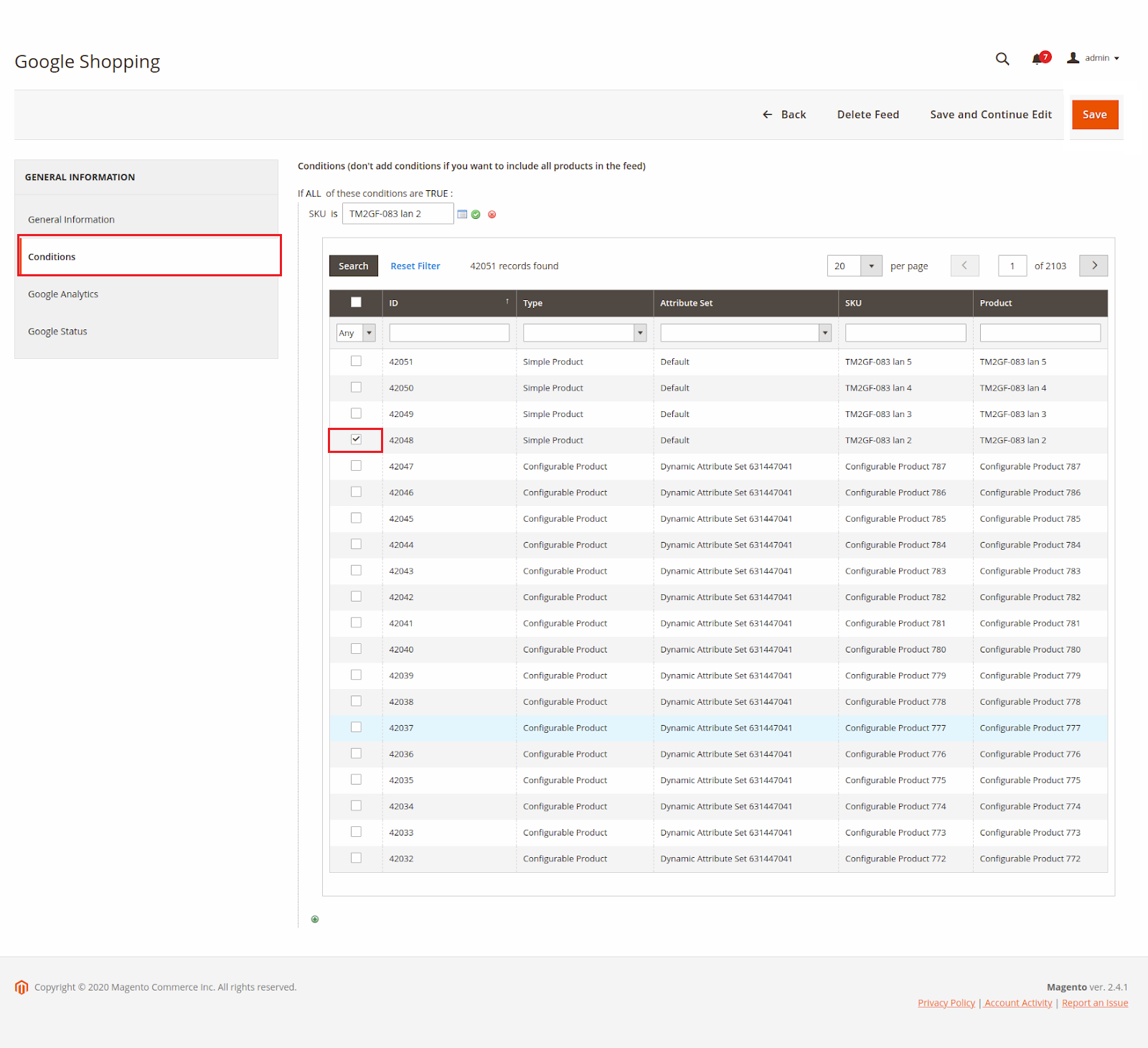Click the TRUE condition value link
This screenshot has height=1048, width=1148.
[x=437, y=194]
